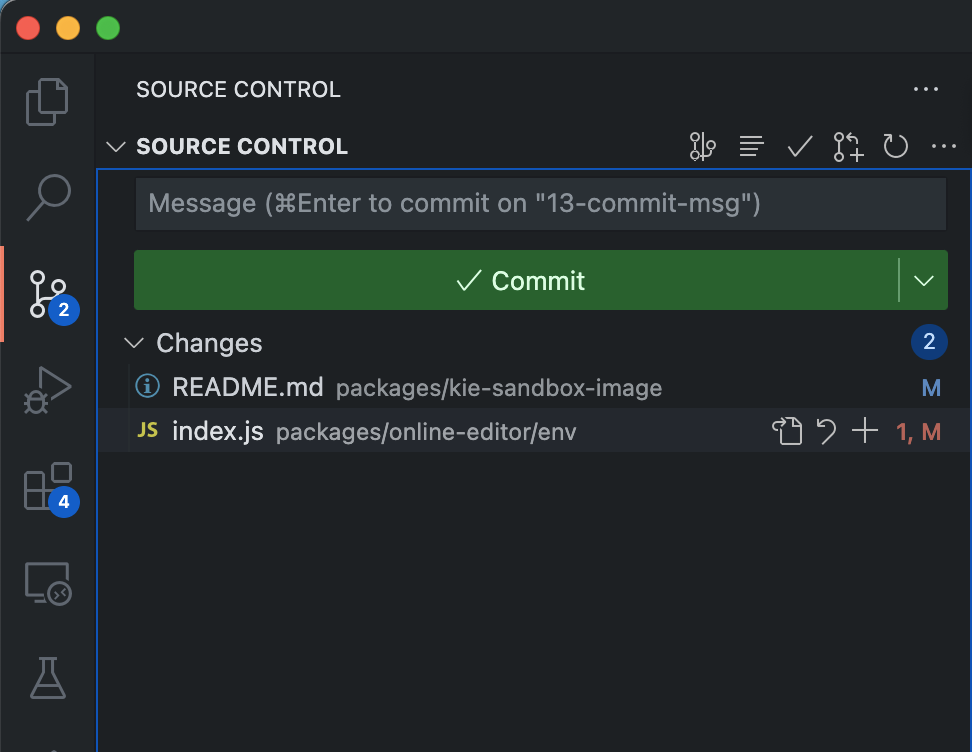Open the Run and Debug view
Image resolution: width=972 pixels, height=752 pixels.
pyautogui.click(x=47, y=390)
